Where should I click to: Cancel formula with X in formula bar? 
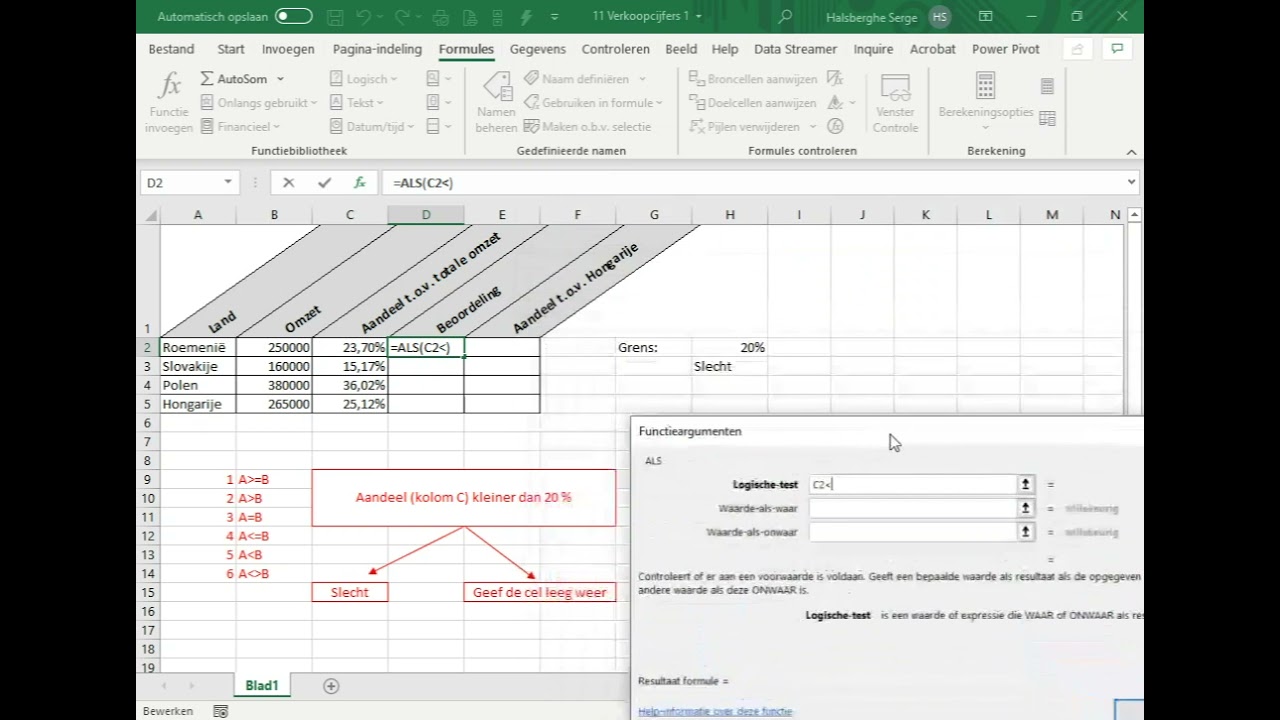coord(288,183)
